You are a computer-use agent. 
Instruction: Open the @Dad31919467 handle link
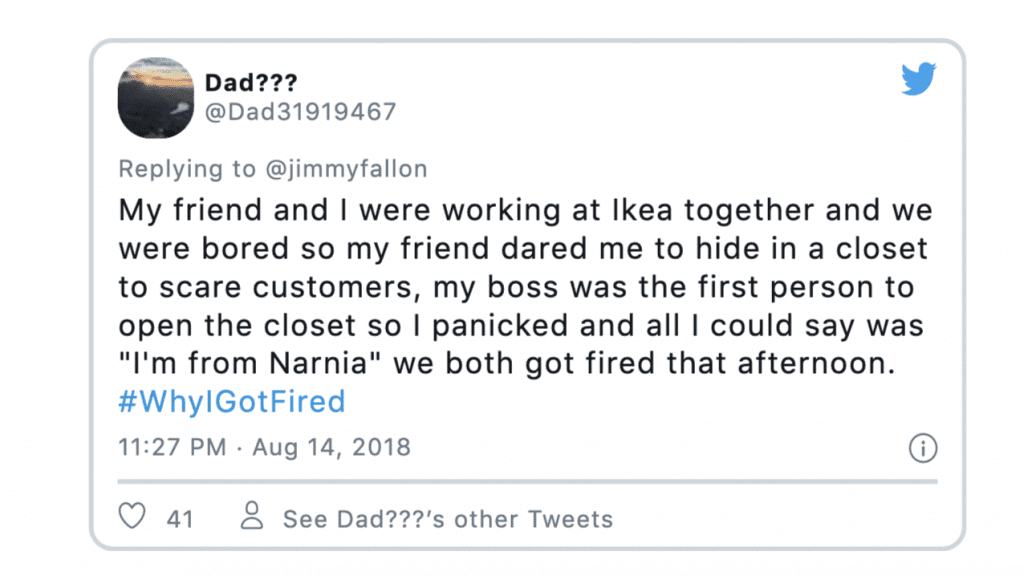[300, 112]
